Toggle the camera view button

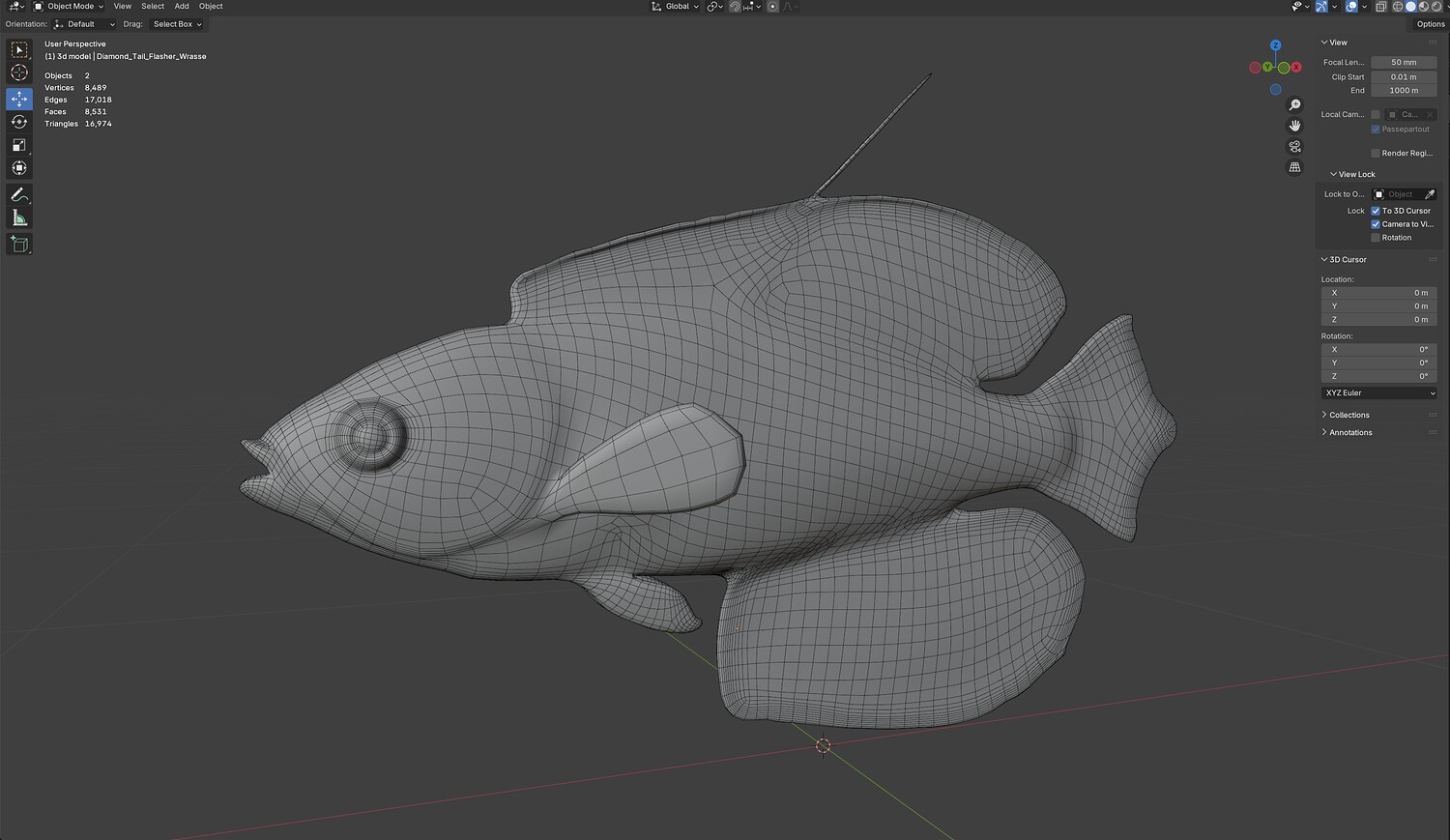pos(1295,147)
